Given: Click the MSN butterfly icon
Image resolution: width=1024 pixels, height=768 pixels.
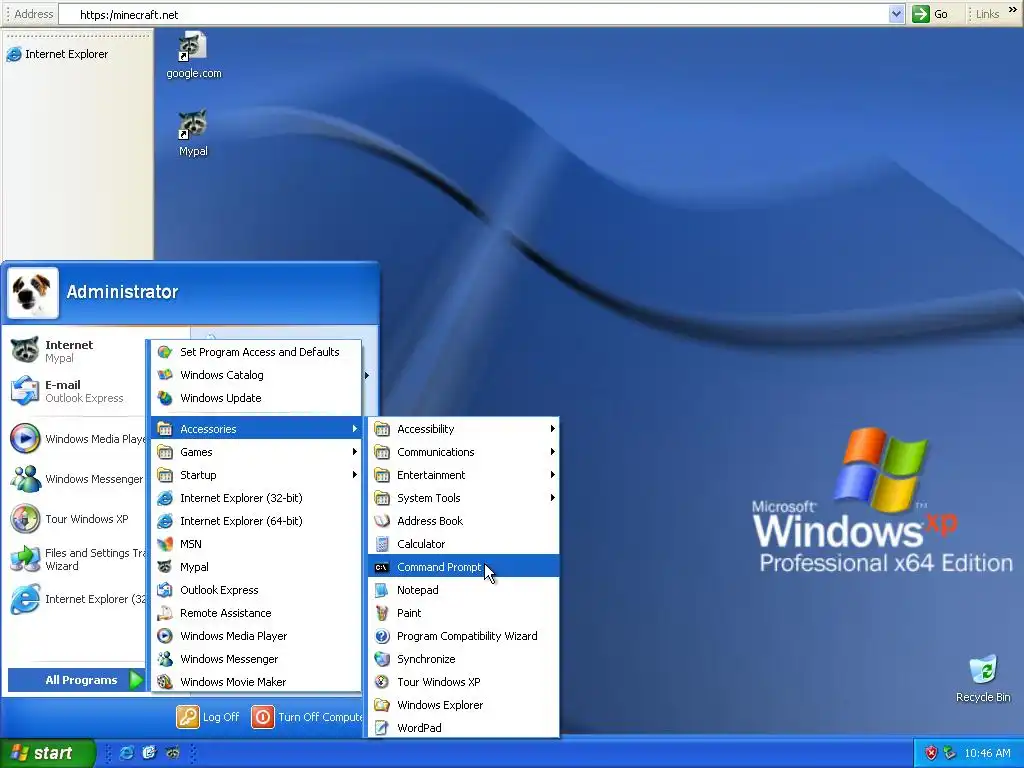Looking at the screenshot, I should click(165, 544).
